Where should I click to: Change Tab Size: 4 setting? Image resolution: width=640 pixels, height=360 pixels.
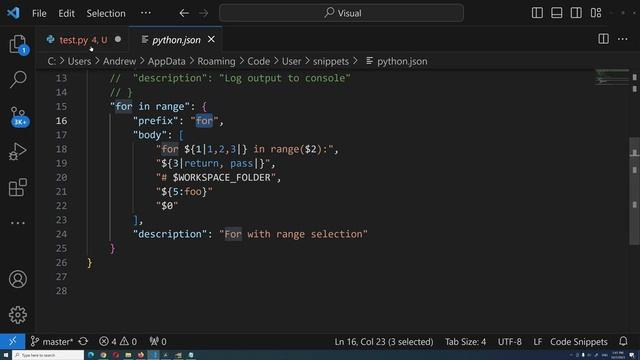pos(465,341)
